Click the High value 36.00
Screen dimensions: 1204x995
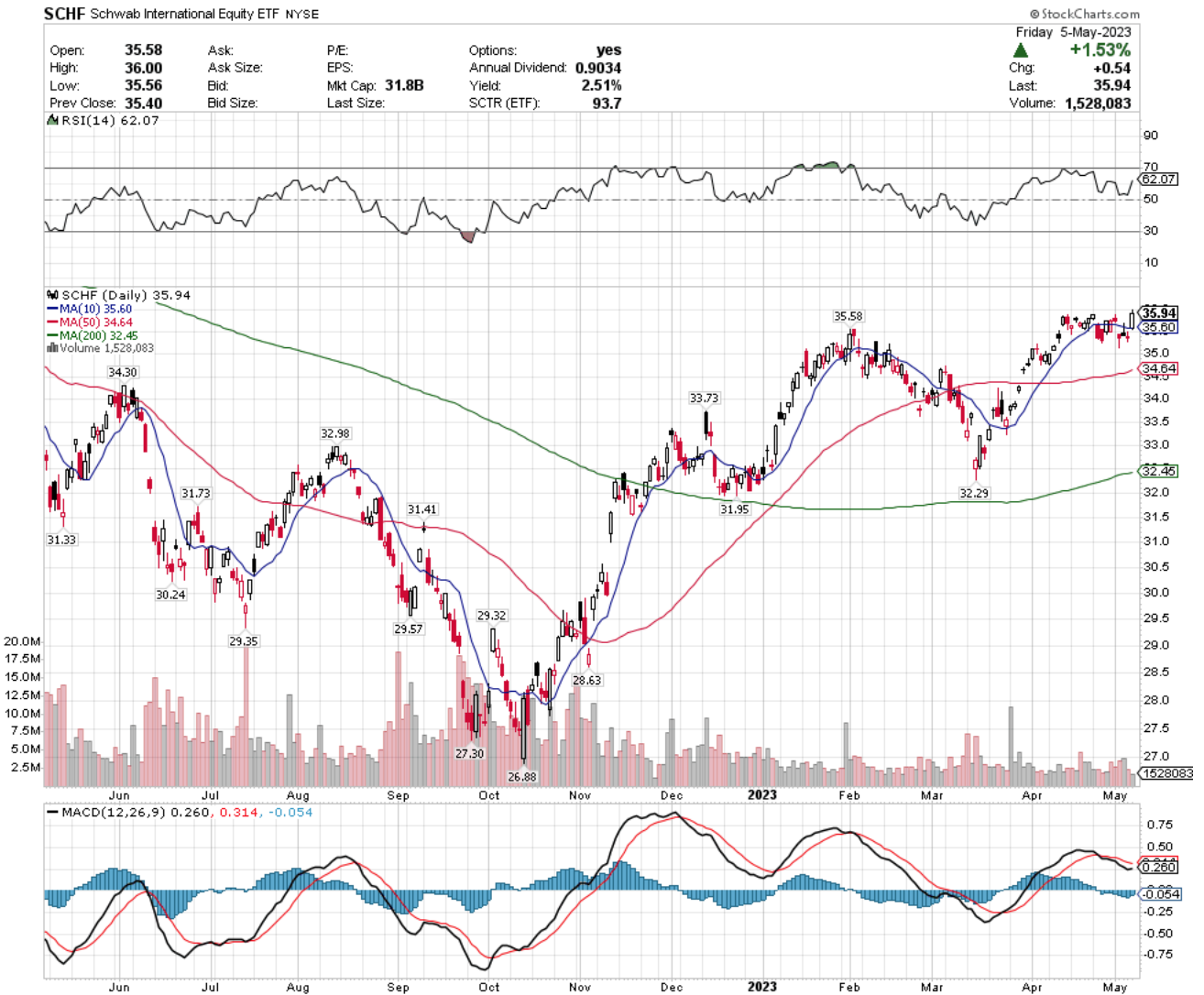143,68
